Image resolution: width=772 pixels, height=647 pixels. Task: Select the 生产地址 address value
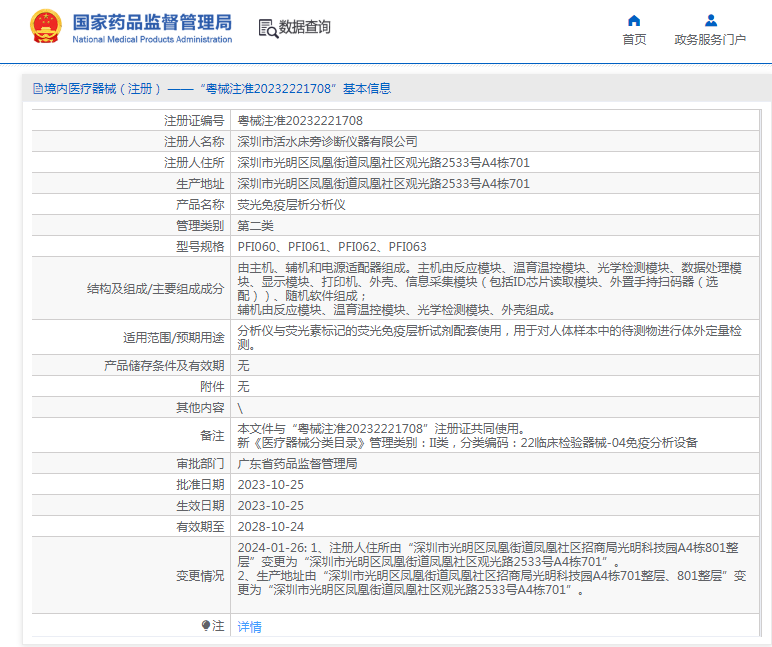click(x=384, y=184)
